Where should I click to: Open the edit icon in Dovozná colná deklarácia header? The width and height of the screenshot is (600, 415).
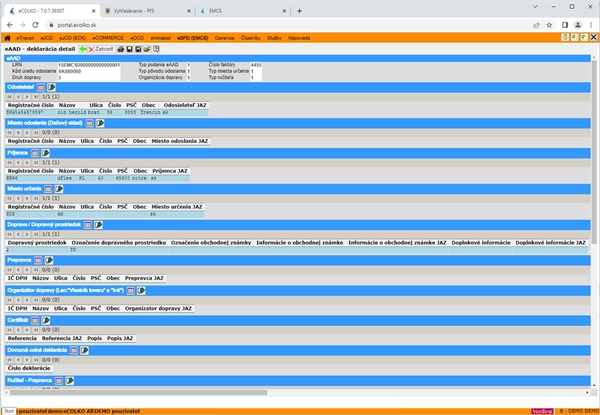pyautogui.click(x=85, y=350)
